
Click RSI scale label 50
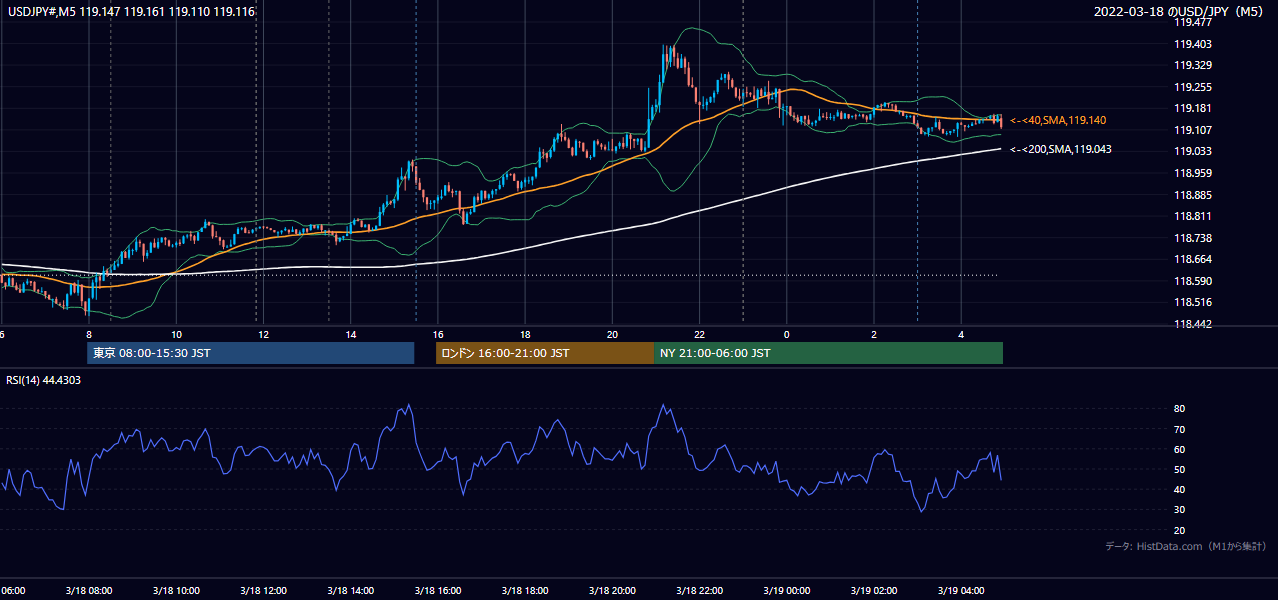tap(1180, 469)
